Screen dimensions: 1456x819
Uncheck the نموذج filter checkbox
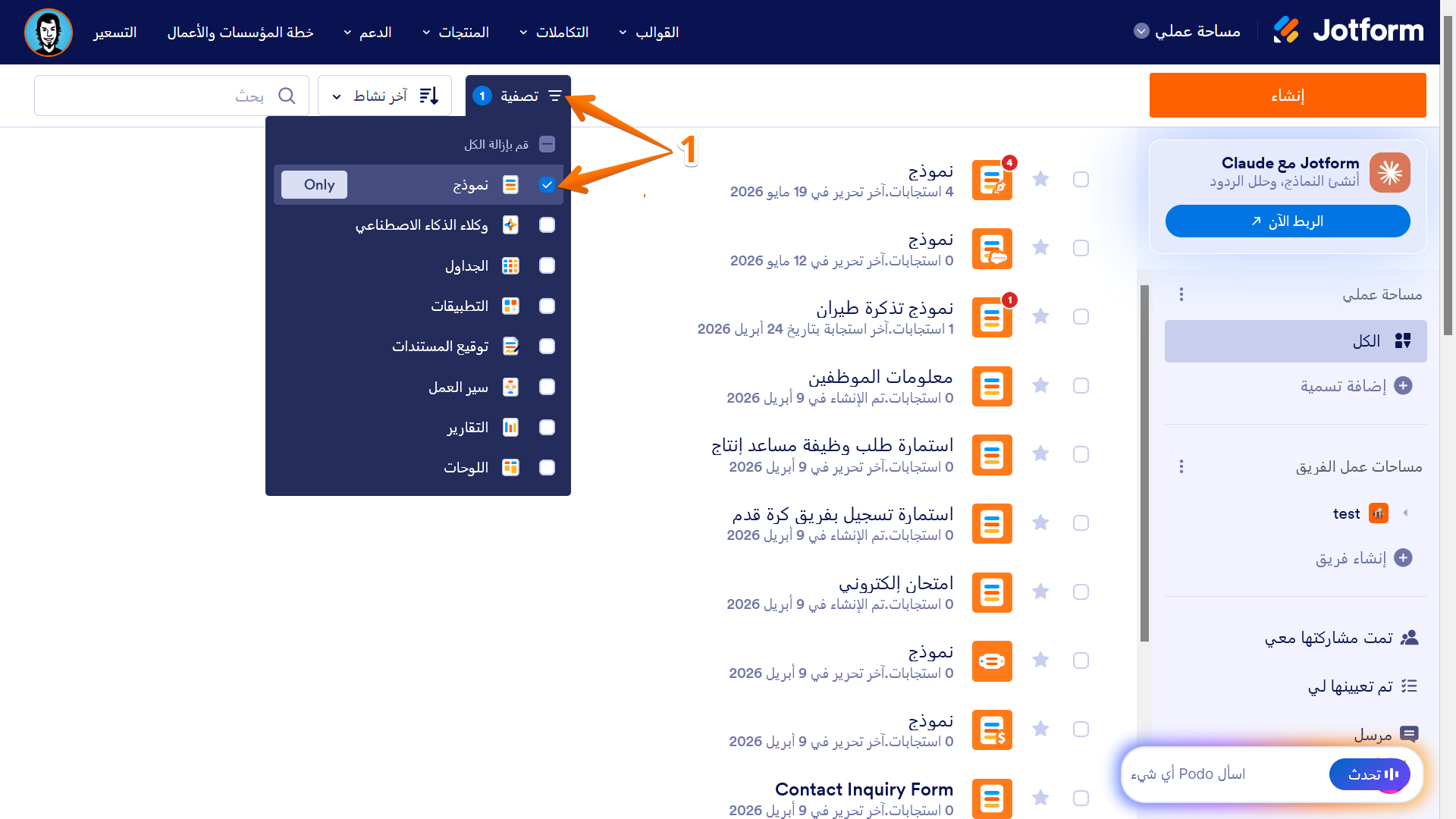547,185
